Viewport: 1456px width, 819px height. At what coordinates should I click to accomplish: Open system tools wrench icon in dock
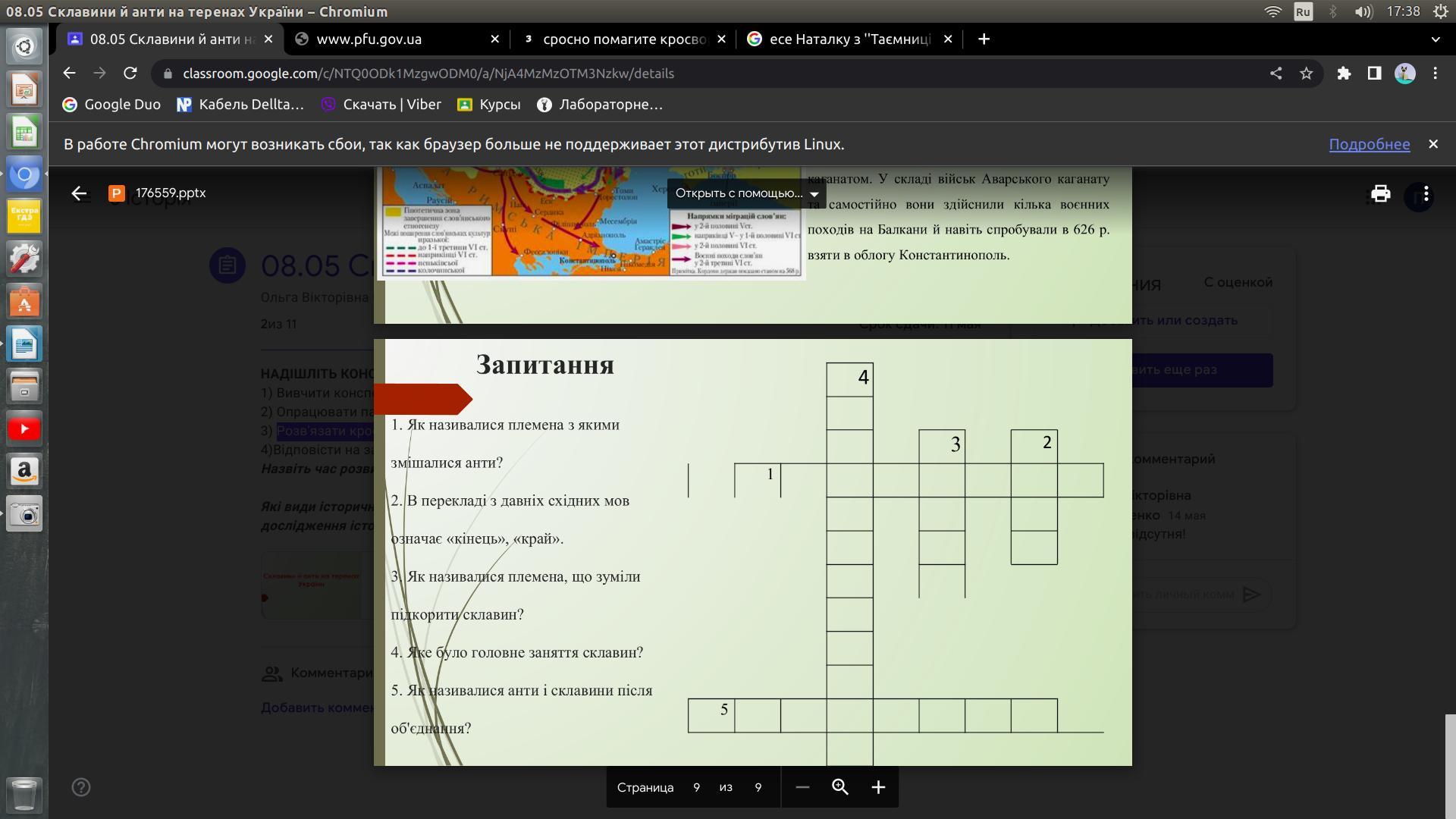[24, 259]
